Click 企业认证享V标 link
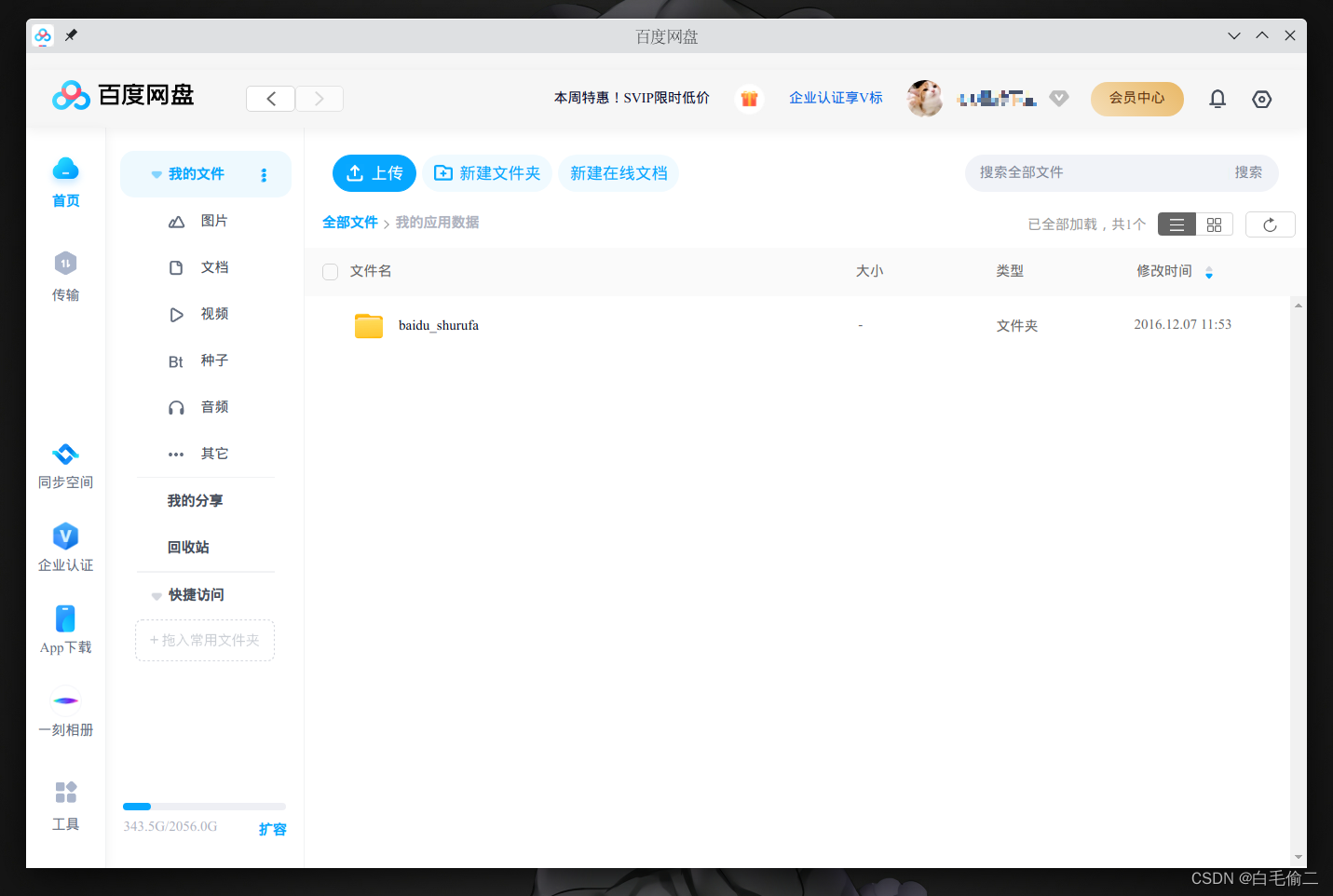Screen dimensions: 1333x896 [x=836, y=98]
